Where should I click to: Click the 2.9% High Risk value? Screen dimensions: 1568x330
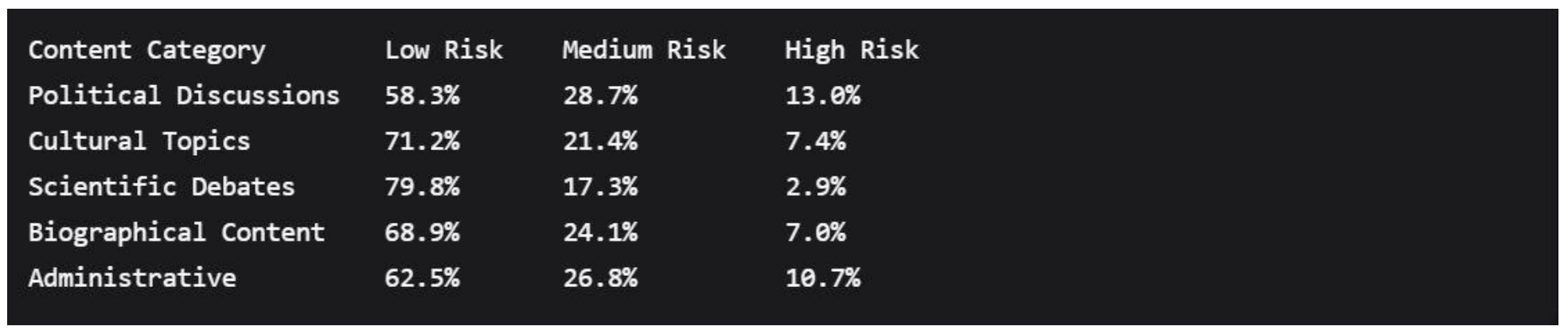pyautogui.click(x=815, y=187)
